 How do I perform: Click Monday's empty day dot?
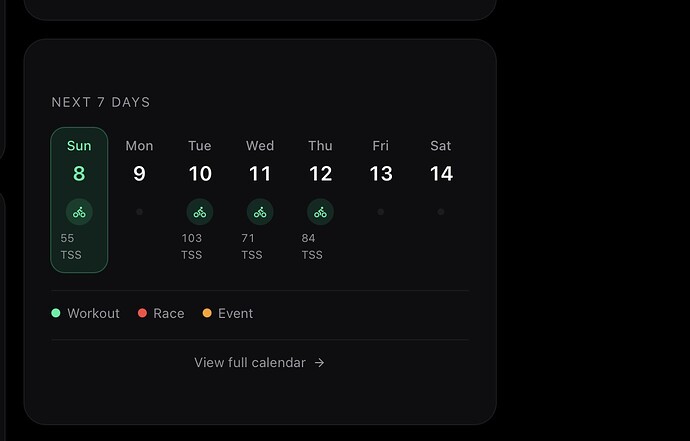(x=139, y=212)
